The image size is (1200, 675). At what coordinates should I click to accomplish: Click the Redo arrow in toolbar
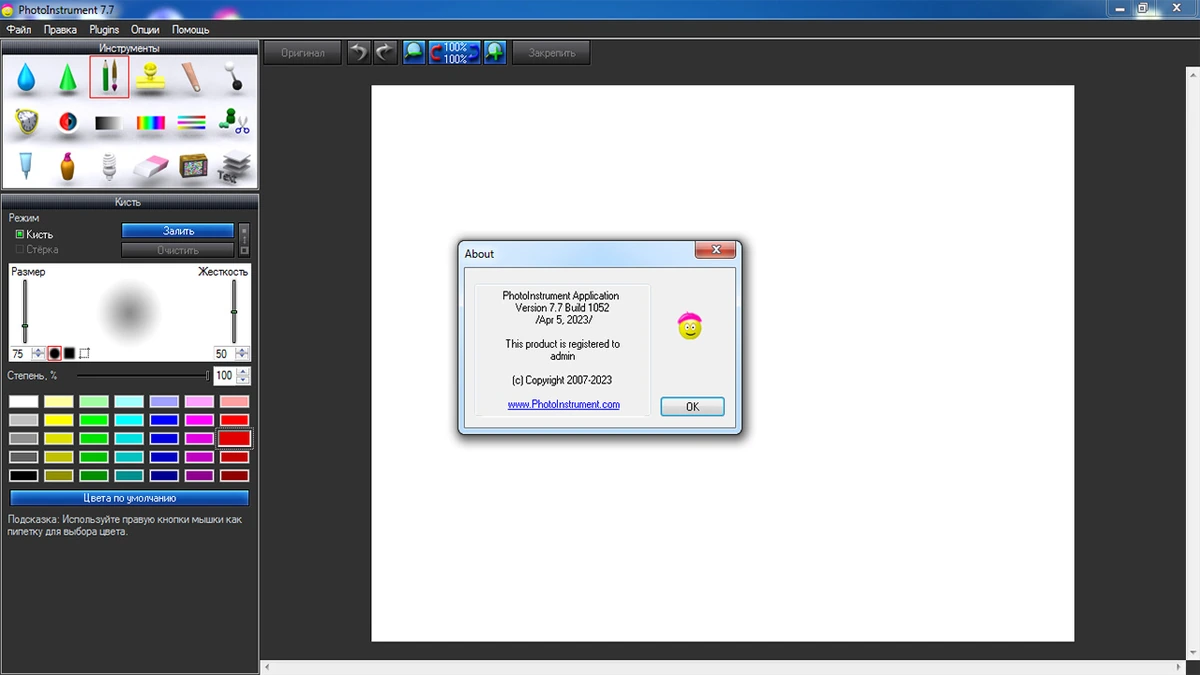(386, 52)
